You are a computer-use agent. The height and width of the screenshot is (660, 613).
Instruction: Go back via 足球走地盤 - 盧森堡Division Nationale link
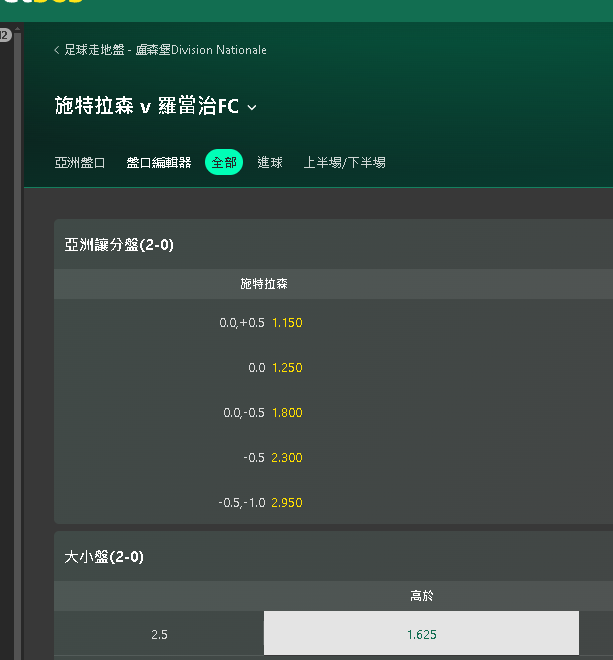coord(165,50)
